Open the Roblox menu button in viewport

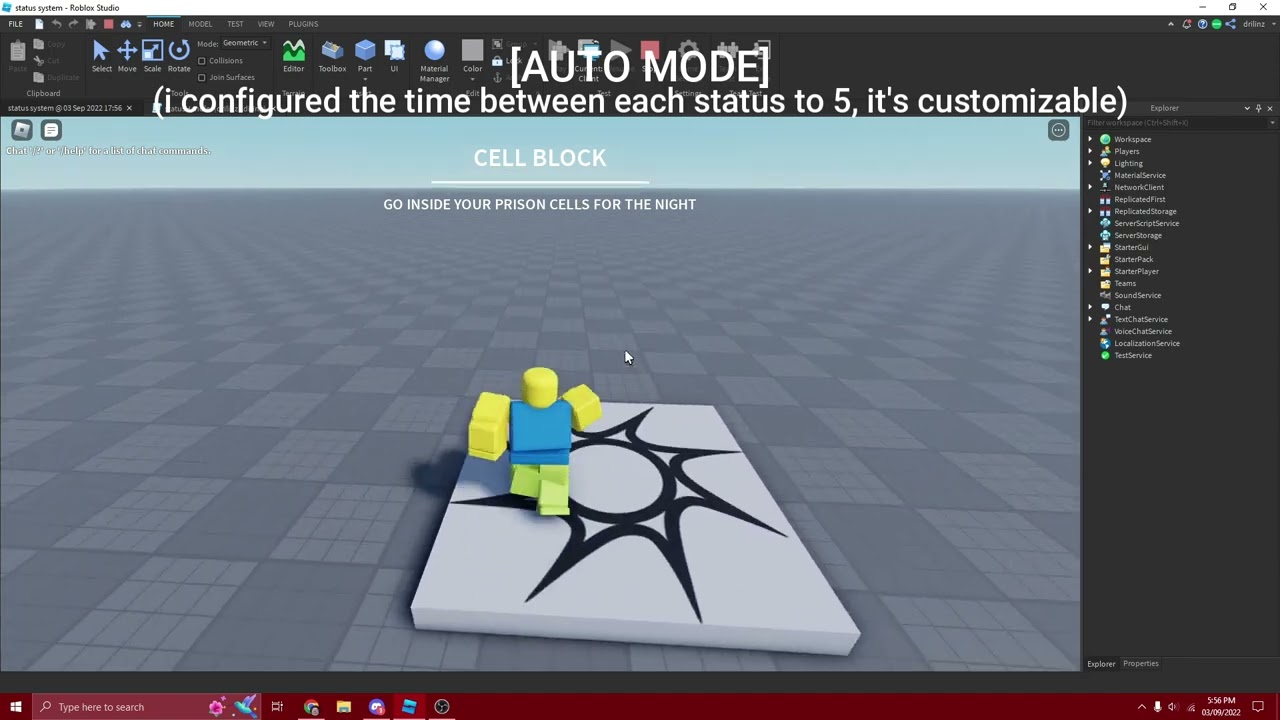(22, 130)
